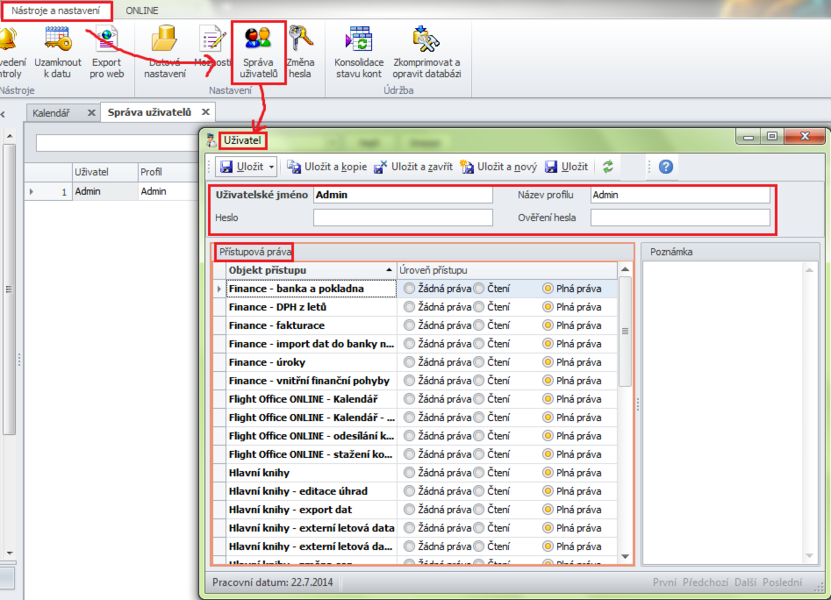The width and height of the screenshot is (831, 600).
Task: Click Uložit a zavřít toolbar button
Action: pos(413,167)
